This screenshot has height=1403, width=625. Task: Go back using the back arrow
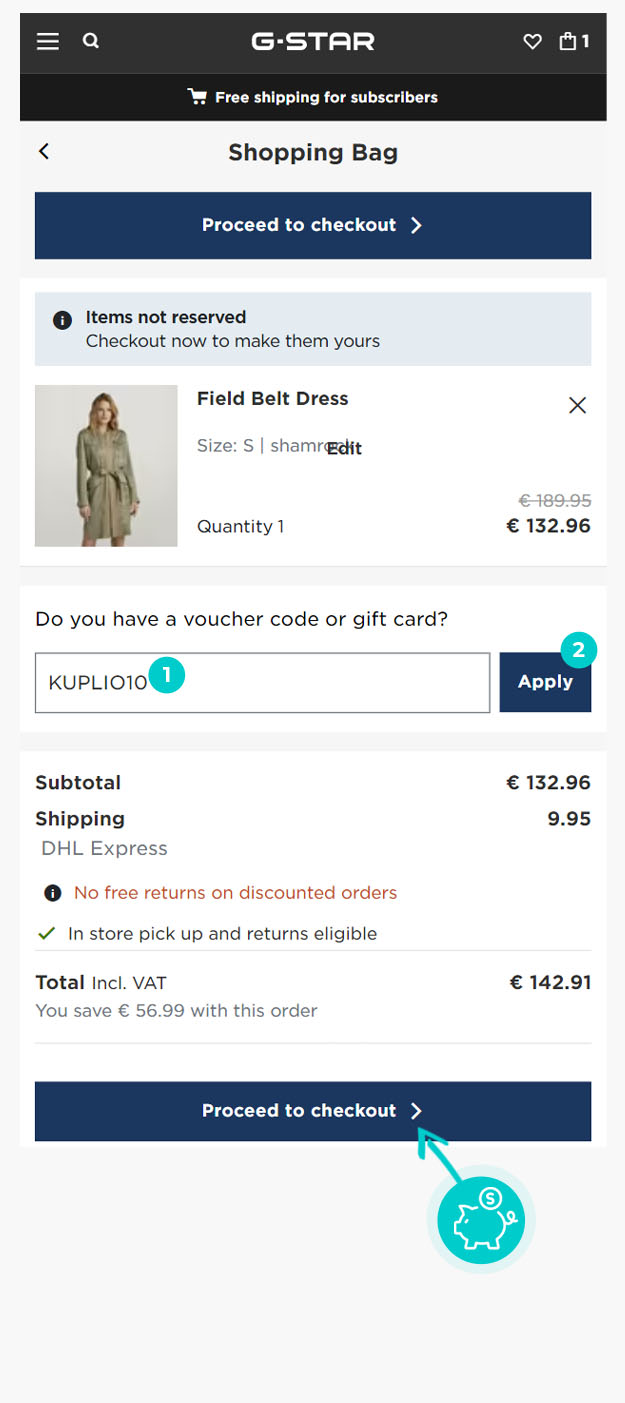(x=44, y=151)
